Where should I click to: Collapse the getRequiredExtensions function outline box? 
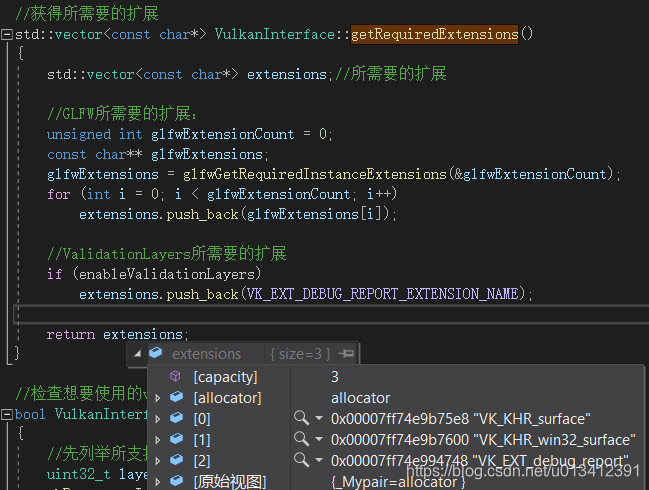tap(7, 34)
